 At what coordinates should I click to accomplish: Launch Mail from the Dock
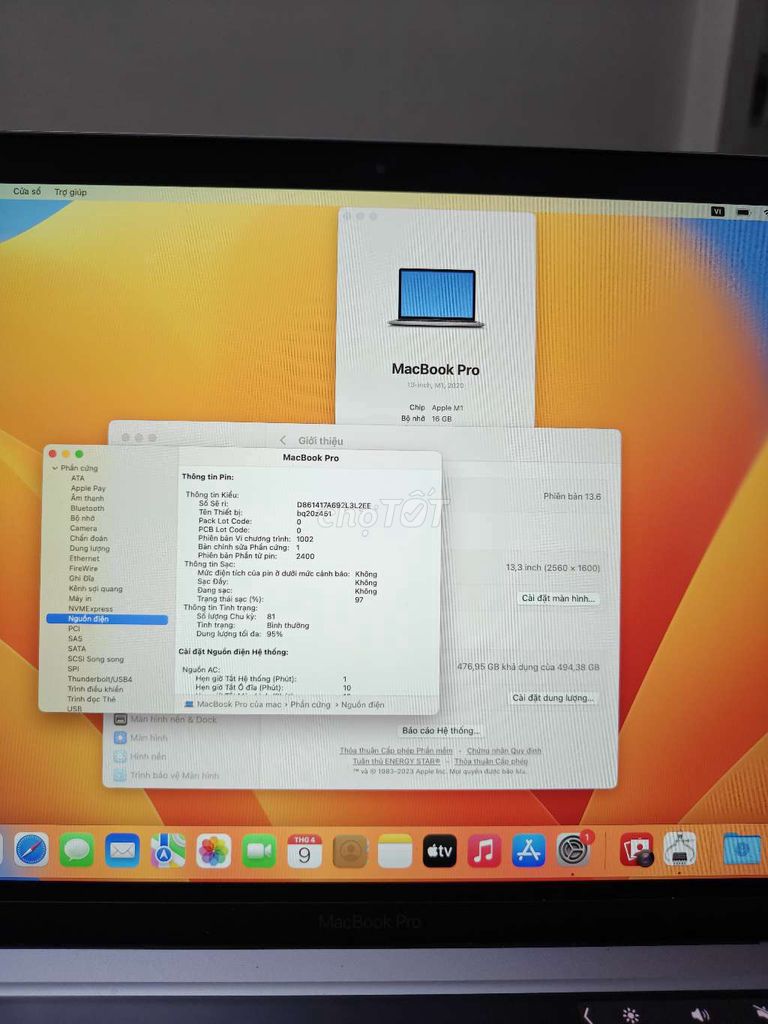pyautogui.click(x=122, y=850)
